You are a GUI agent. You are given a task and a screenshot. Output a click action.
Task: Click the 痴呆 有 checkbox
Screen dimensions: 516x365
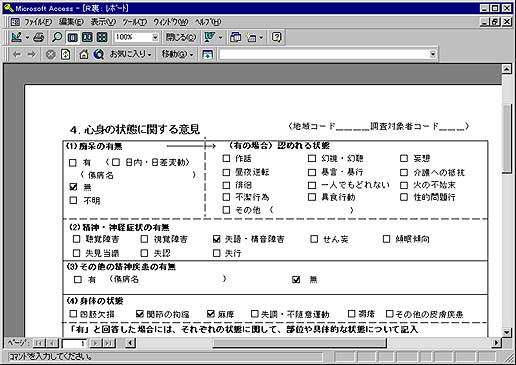coord(73,163)
